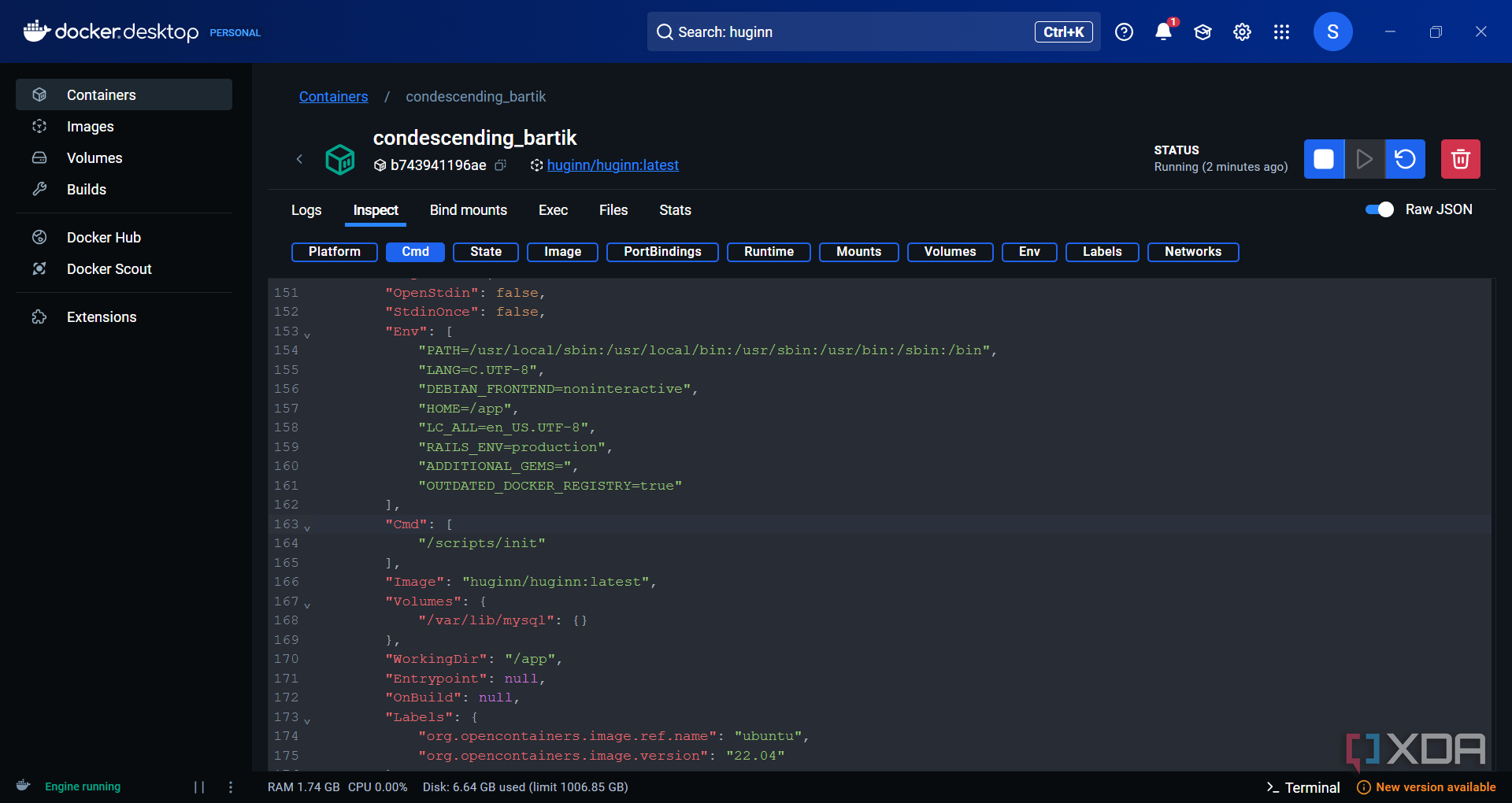The height and width of the screenshot is (803, 1512).
Task: Click the Docker Desktop whale logo
Action: (37, 31)
